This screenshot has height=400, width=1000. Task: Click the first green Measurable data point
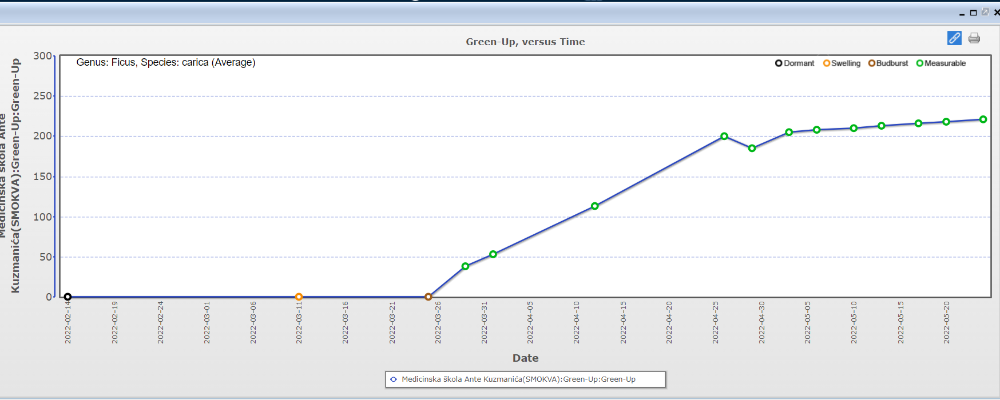[465, 266]
